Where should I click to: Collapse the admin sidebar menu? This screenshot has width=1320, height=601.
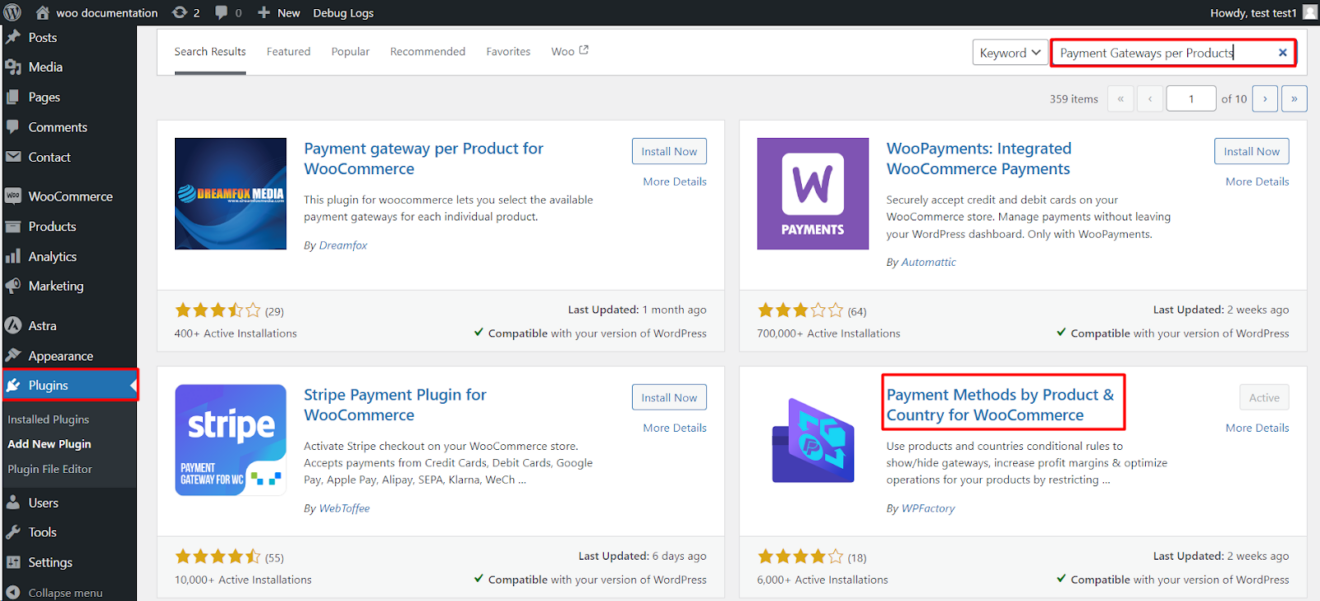point(16,592)
